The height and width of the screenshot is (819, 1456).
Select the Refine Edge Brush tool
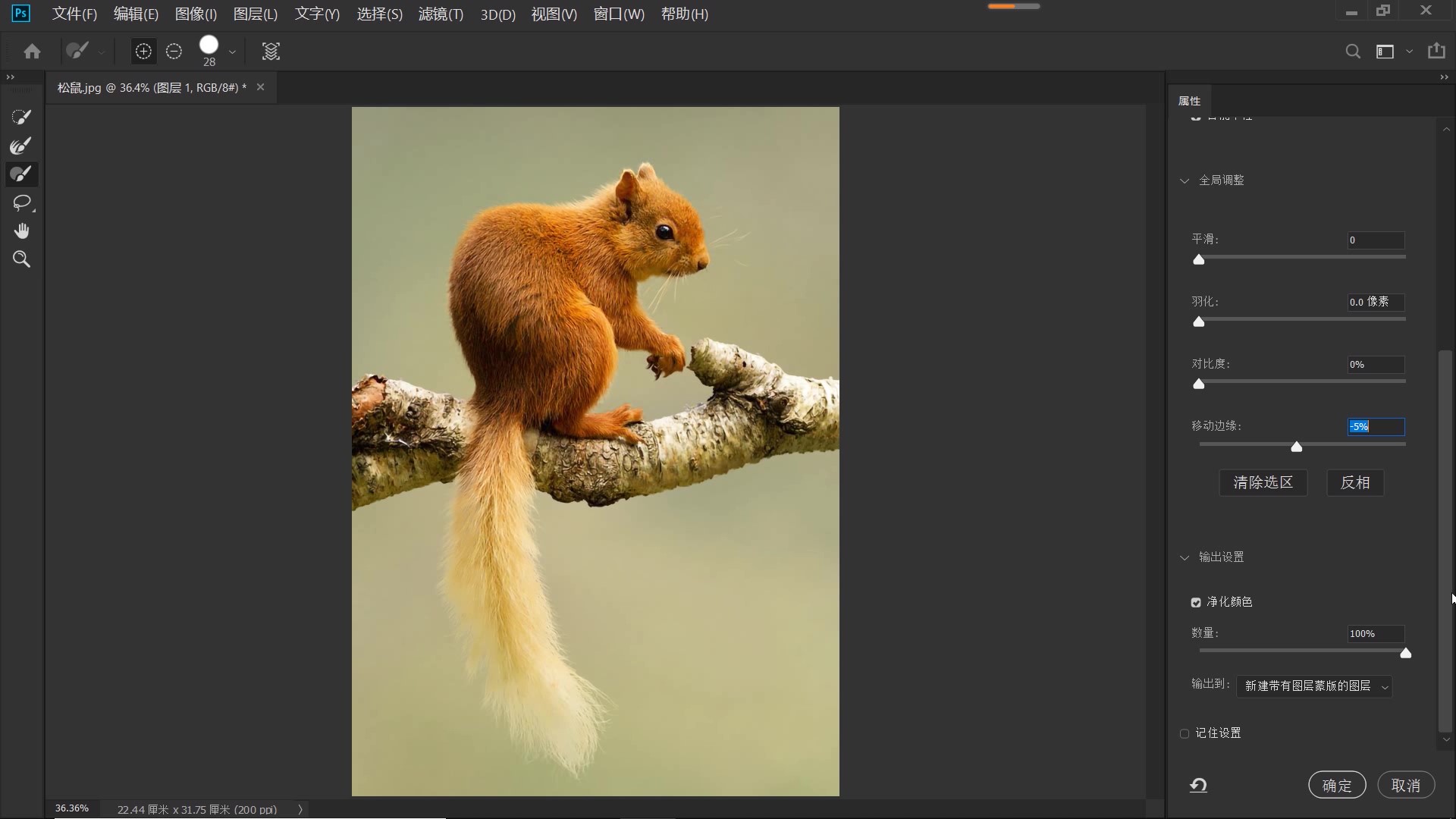click(21, 146)
